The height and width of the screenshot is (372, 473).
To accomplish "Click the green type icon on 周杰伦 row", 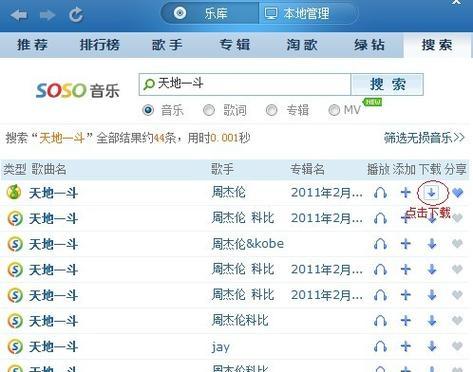I will click(x=14, y=192).
